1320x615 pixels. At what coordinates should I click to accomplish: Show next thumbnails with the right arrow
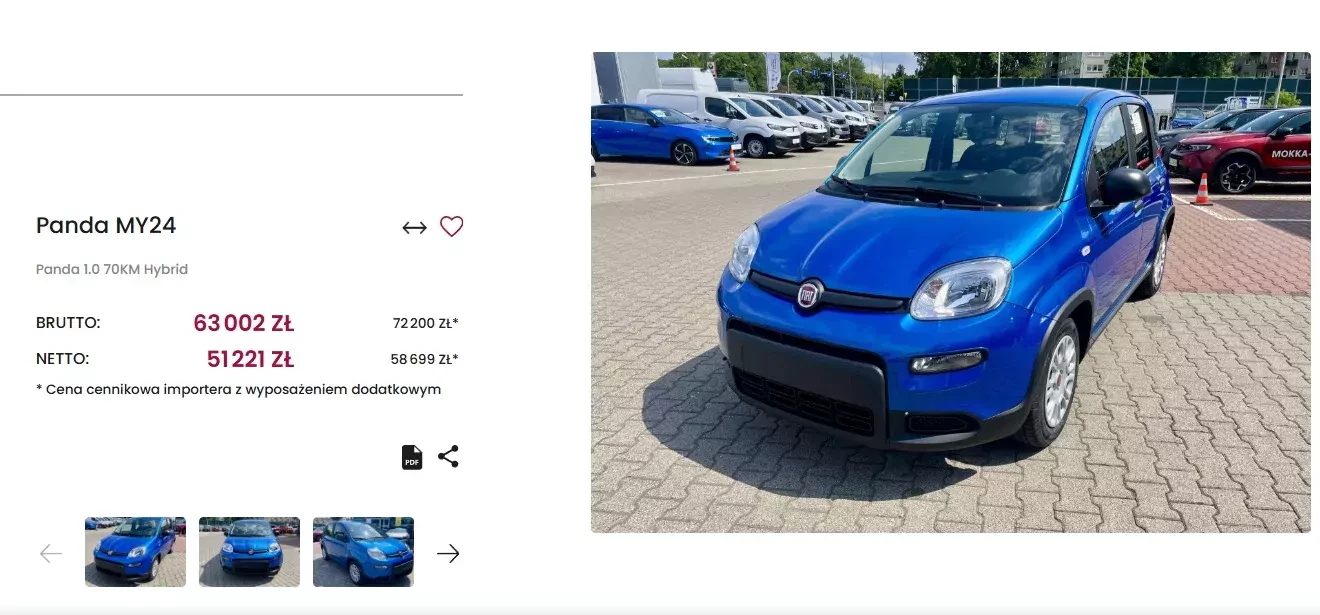pos(448,553)
